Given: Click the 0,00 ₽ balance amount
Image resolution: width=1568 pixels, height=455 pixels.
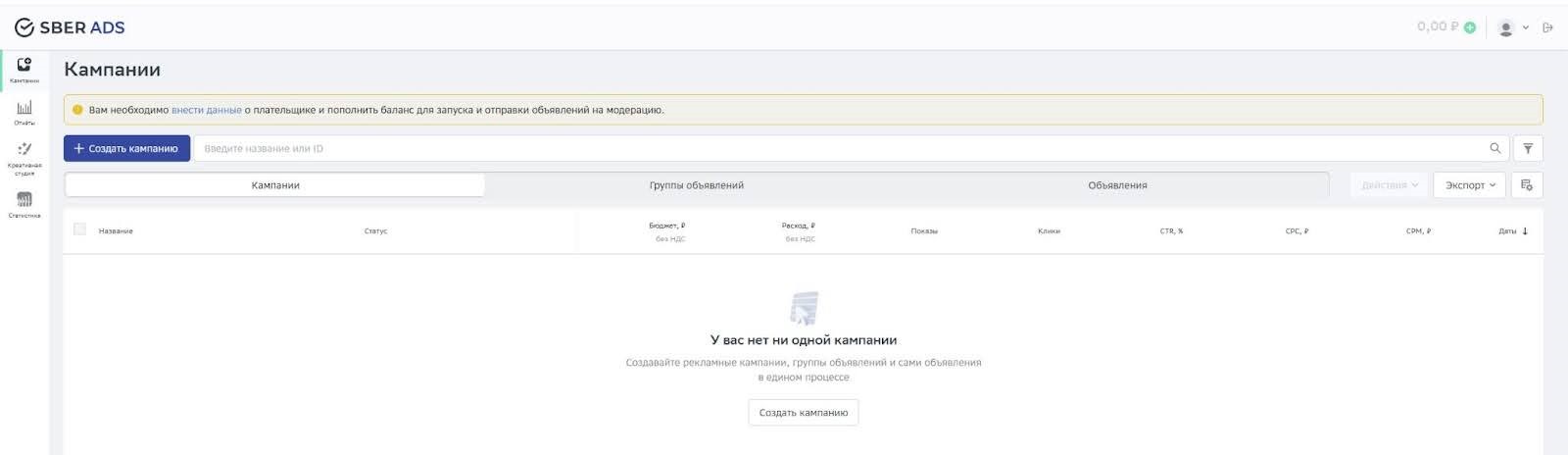Looking at the screenshot, I should click(x=1438, y=26).
